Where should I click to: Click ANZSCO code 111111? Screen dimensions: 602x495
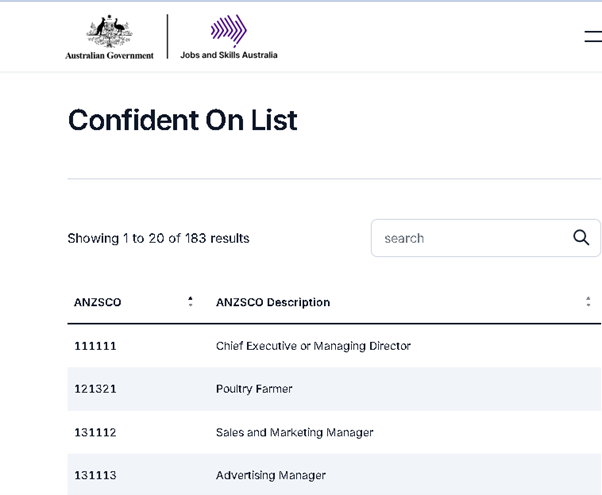click(x=95, y=346)
